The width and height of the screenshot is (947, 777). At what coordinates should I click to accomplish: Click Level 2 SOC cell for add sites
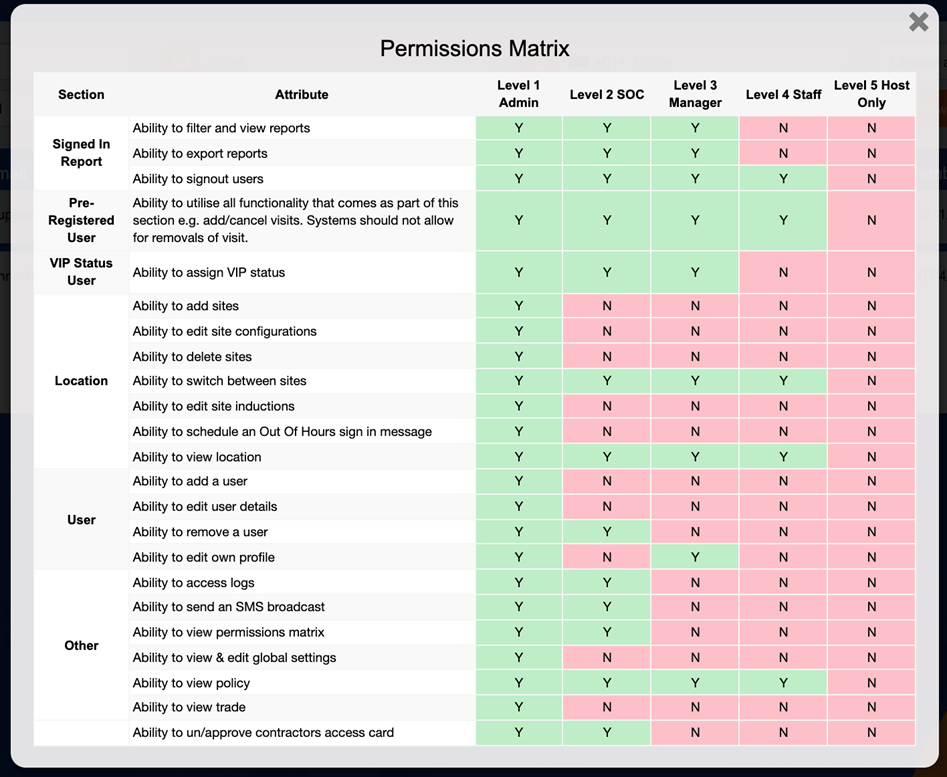click(x=607, y=306)
